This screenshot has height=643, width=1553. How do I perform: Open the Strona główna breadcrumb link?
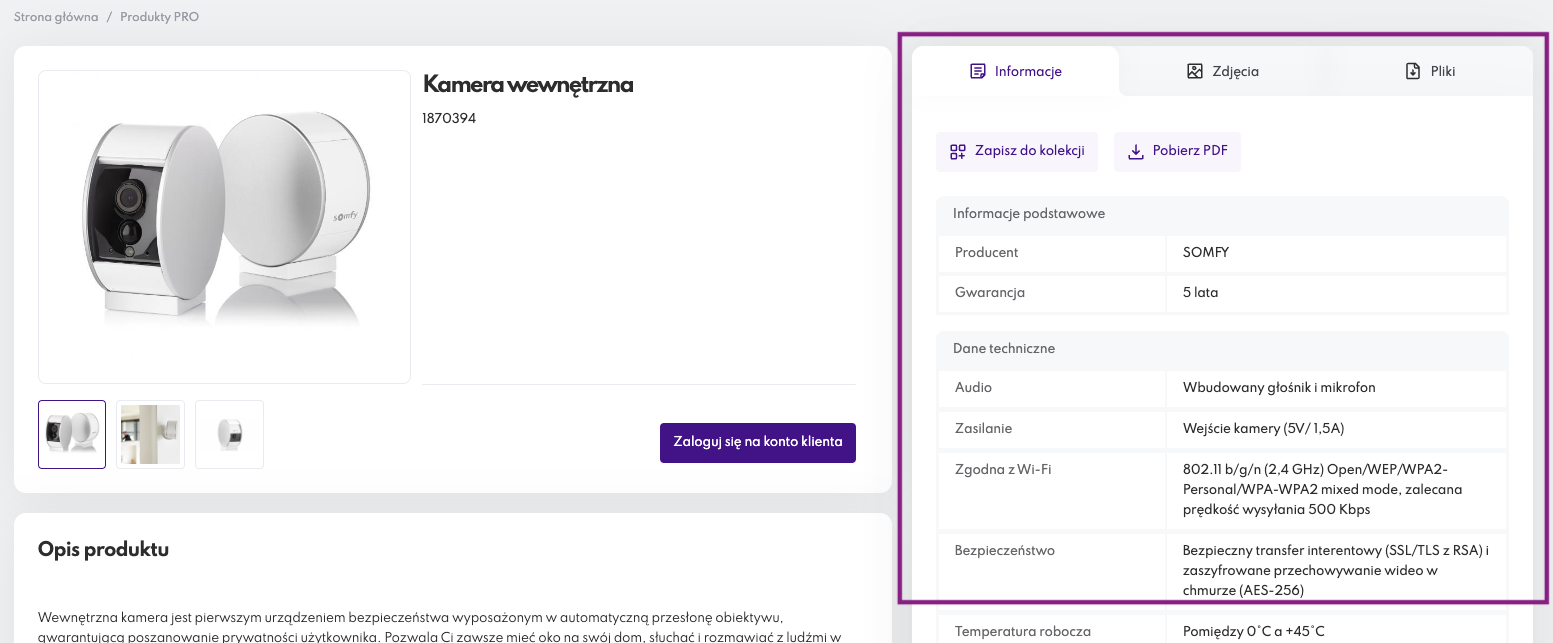tap(55, 17)
